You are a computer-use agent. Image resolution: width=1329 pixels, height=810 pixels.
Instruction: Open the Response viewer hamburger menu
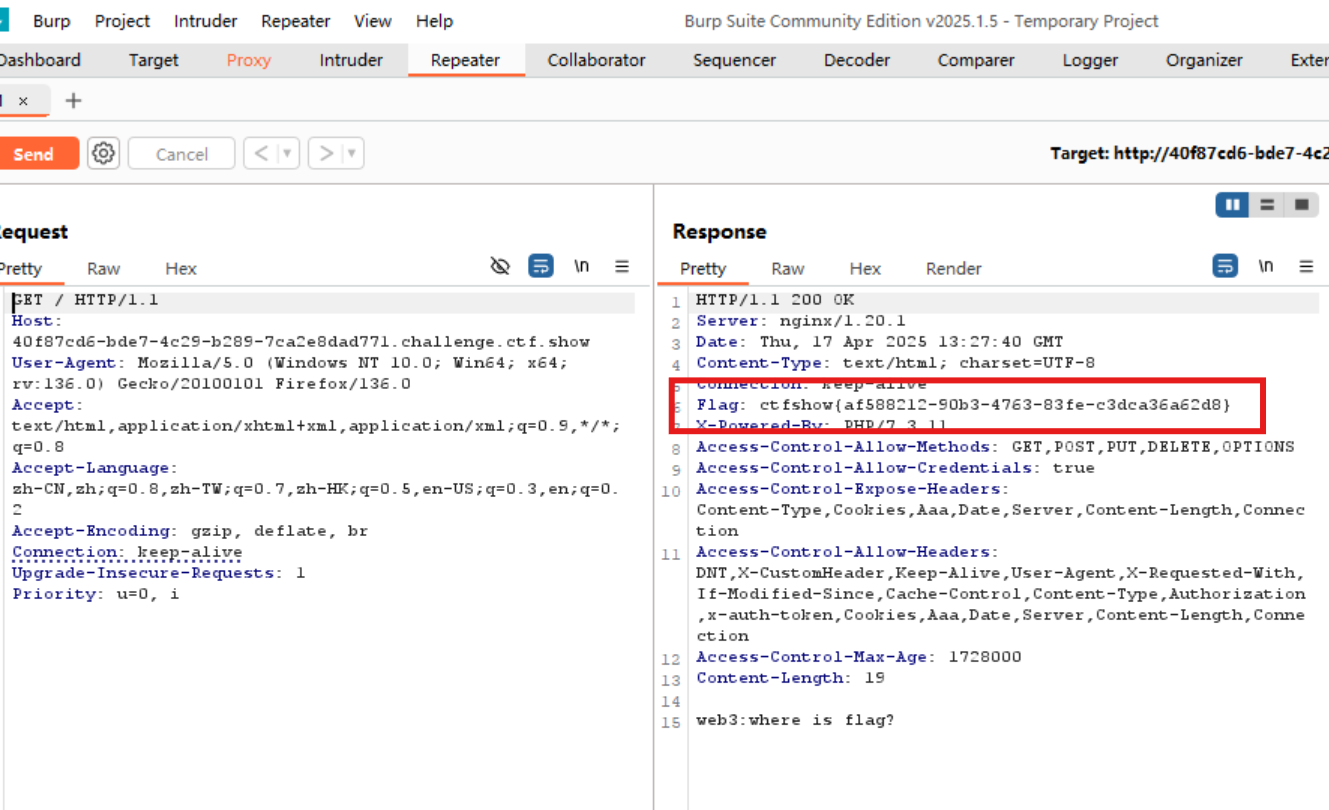pyautogui.click(x=1306, y=266)
